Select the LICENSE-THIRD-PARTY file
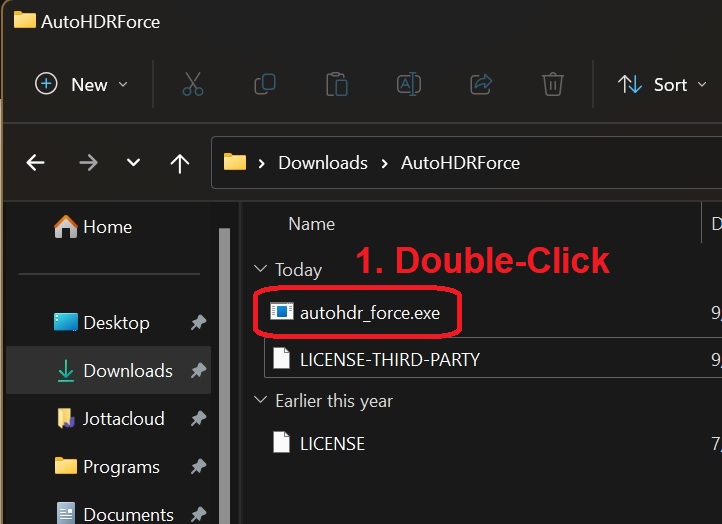The height and width of the screenshot is (524, 722). click(x=389, y=359)
